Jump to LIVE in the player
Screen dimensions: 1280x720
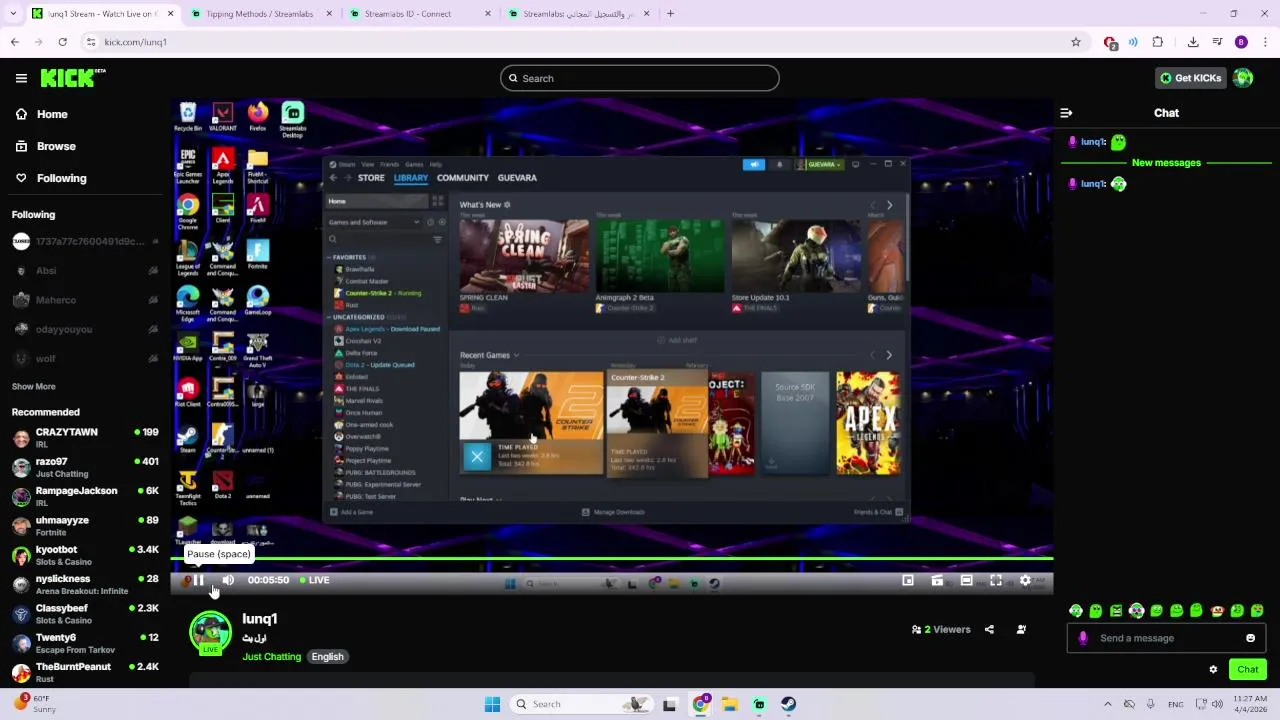tap(315, 580)
